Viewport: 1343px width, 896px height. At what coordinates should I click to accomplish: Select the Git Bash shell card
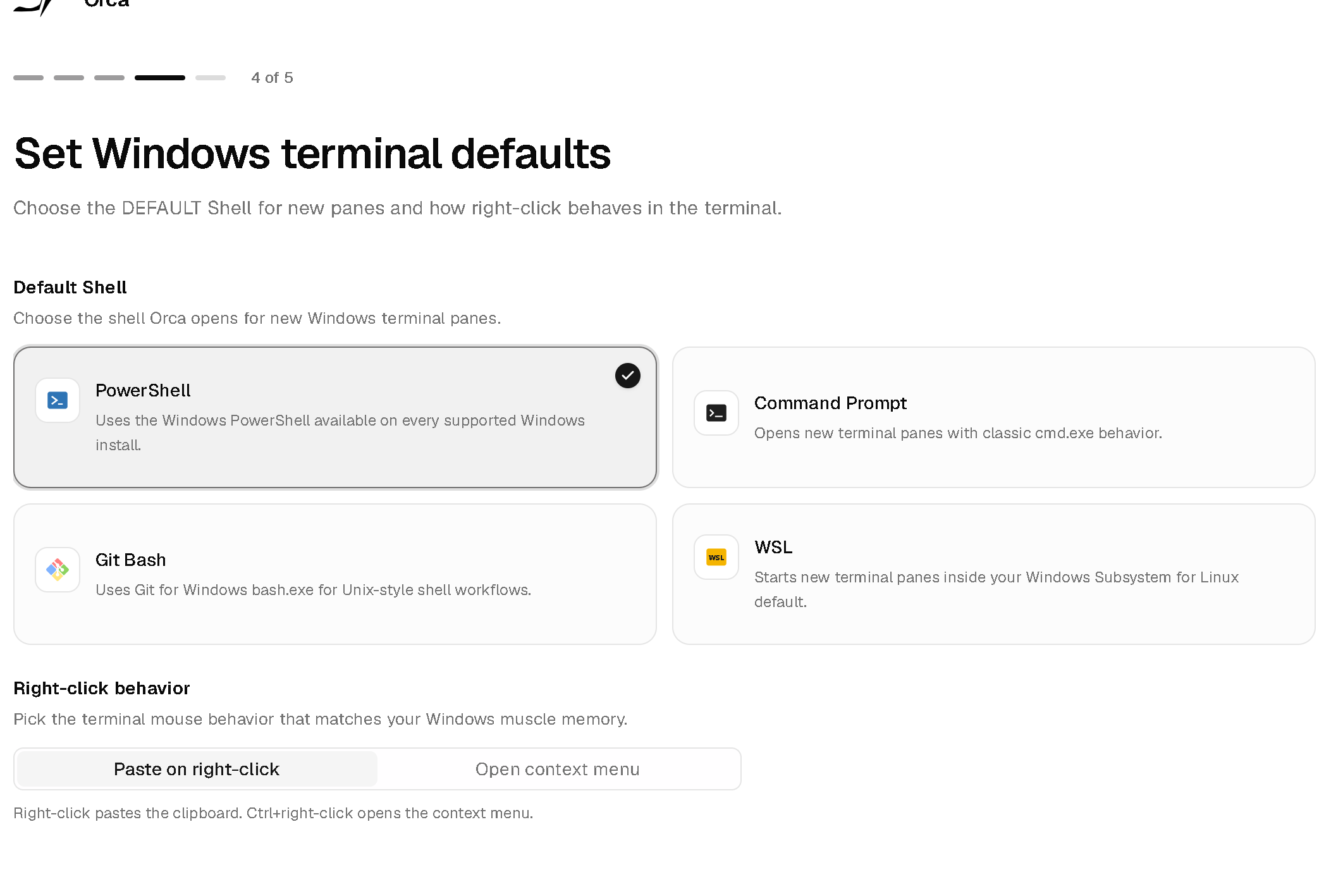click(x=335, y=574)
